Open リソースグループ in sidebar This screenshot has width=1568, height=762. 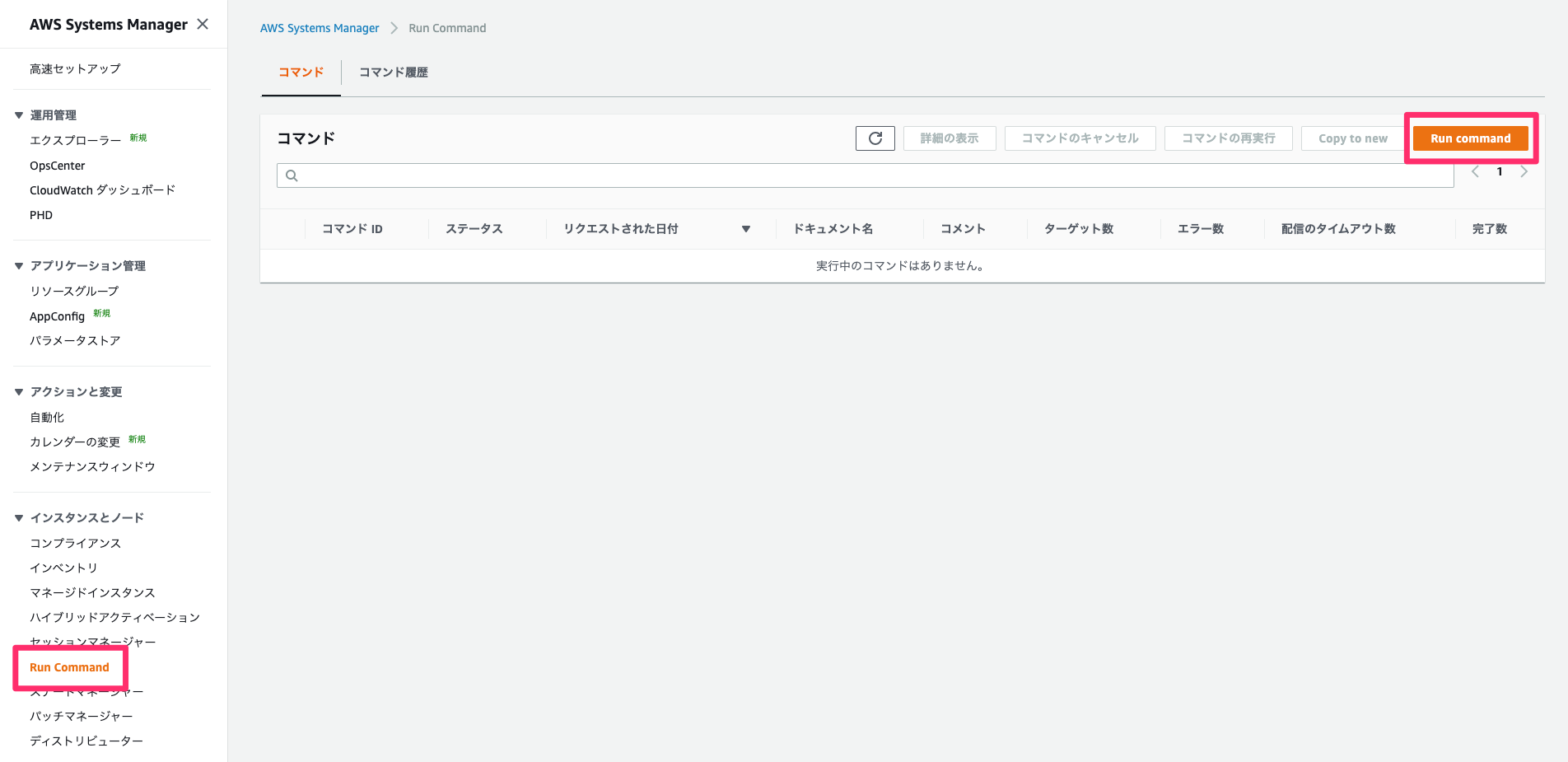(x=74, y=292)
